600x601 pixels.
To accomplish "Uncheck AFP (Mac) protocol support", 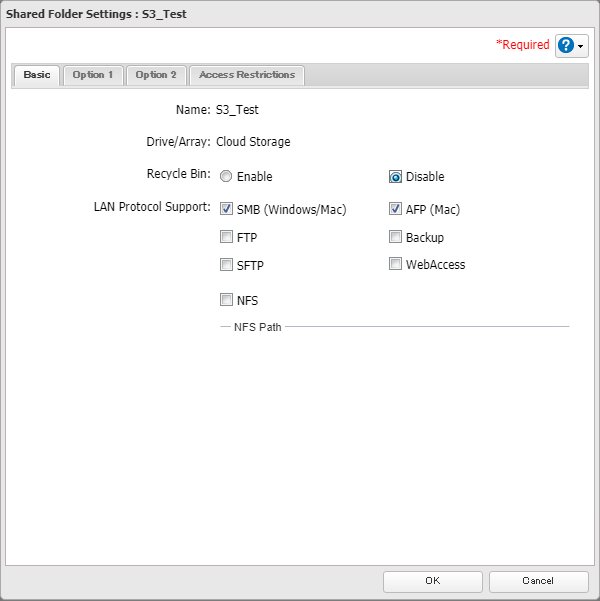I will click(396, 210).
